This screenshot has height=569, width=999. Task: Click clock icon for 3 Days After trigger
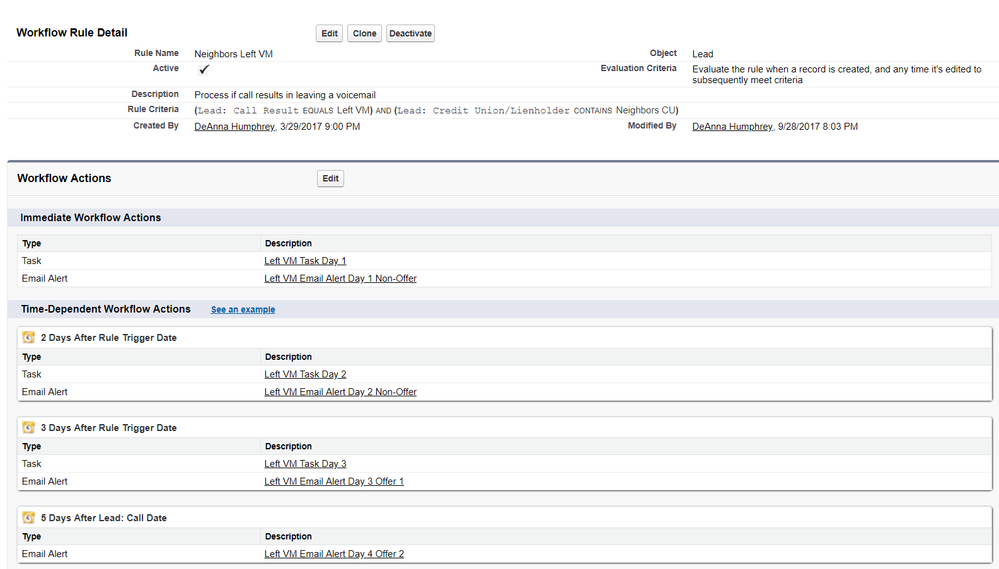point(29,428)
